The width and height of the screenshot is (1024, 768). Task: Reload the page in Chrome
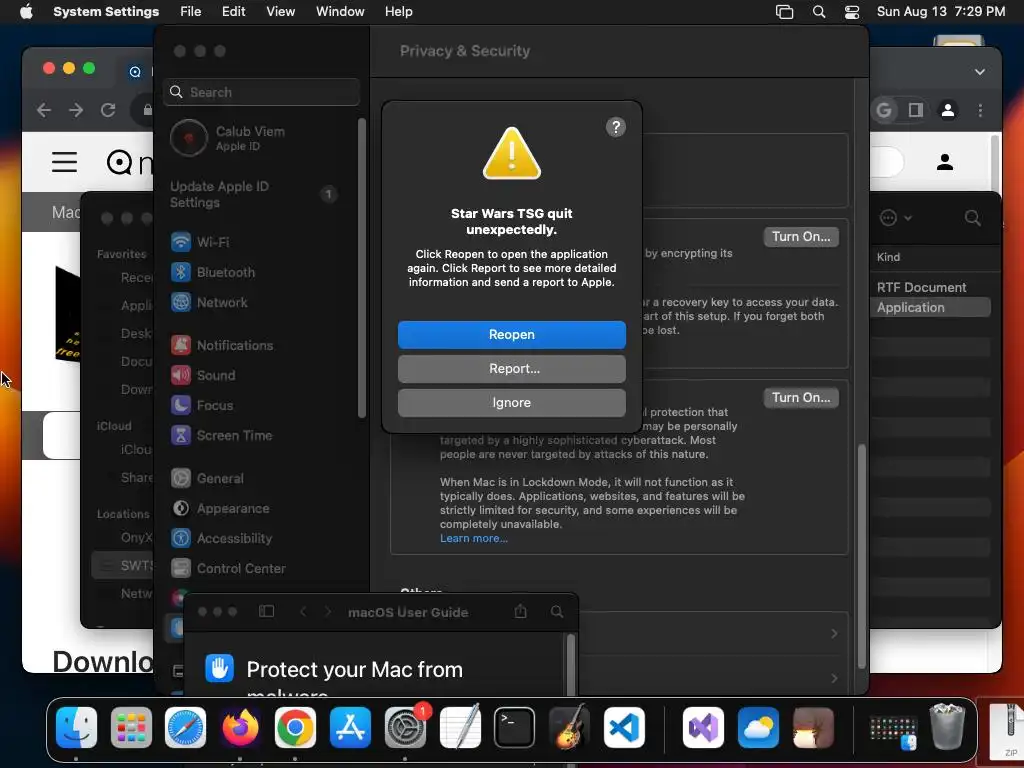point(108,110)
